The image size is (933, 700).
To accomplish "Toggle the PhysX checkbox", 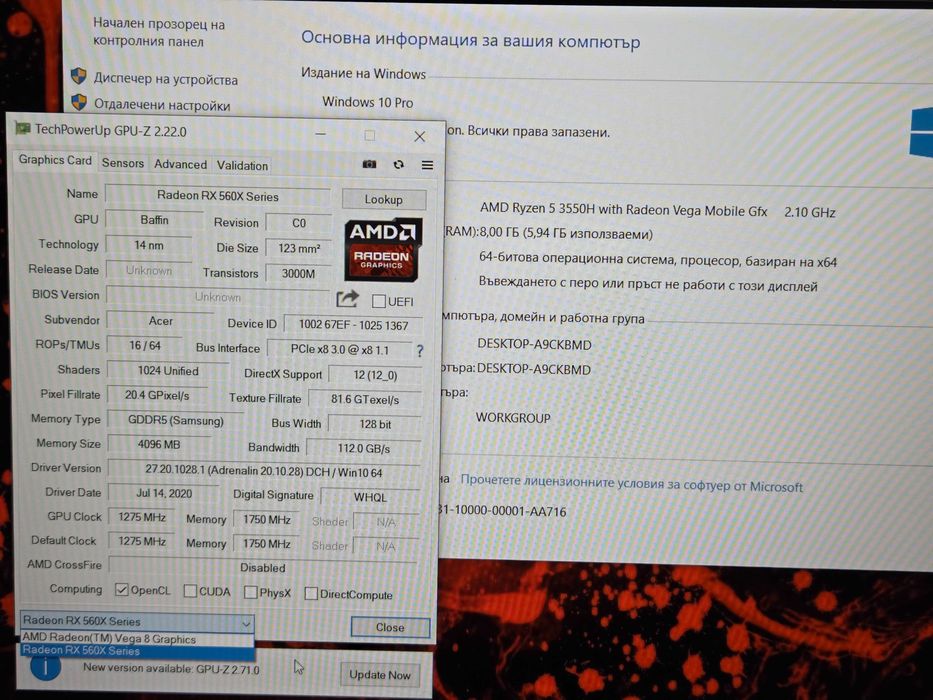I will coord(251,592).
